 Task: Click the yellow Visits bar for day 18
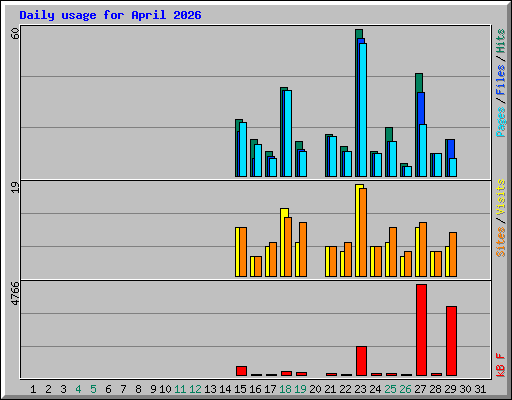point(283,242)
